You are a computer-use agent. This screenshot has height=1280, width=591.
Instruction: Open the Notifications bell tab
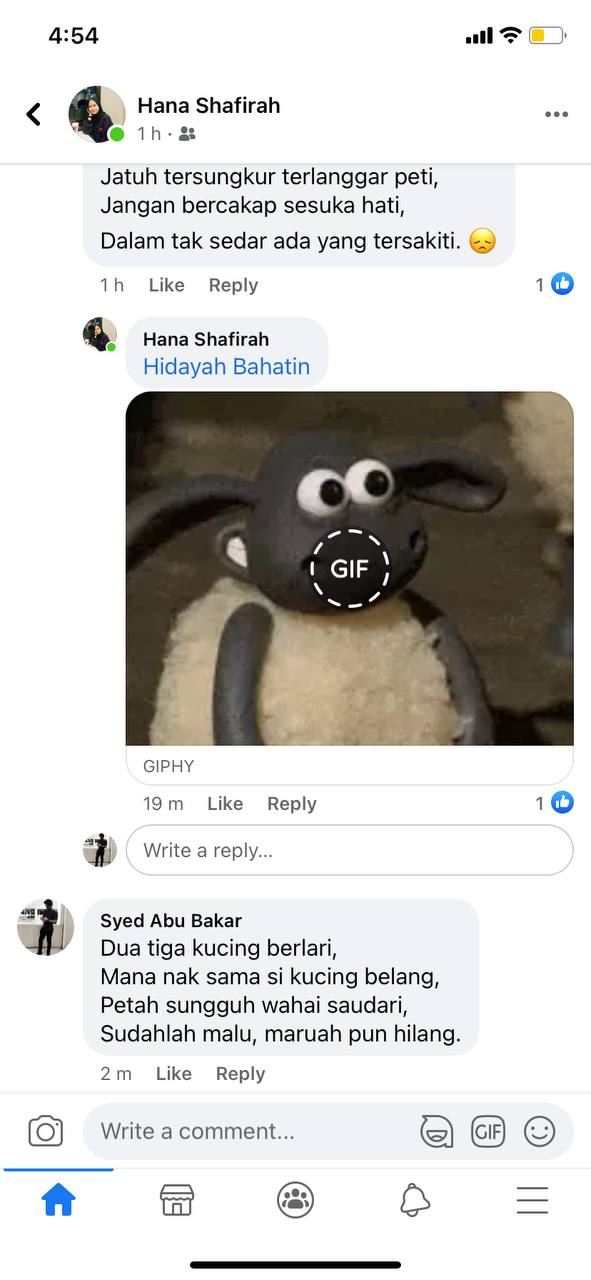[414, 1200]
